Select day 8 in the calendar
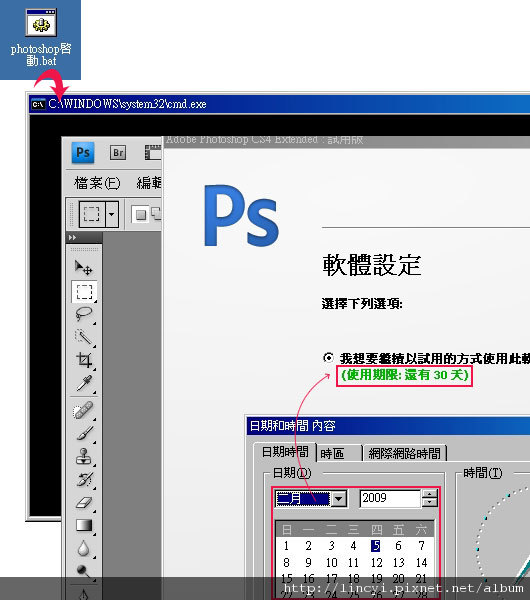530x600 pixels. (286, 562)
